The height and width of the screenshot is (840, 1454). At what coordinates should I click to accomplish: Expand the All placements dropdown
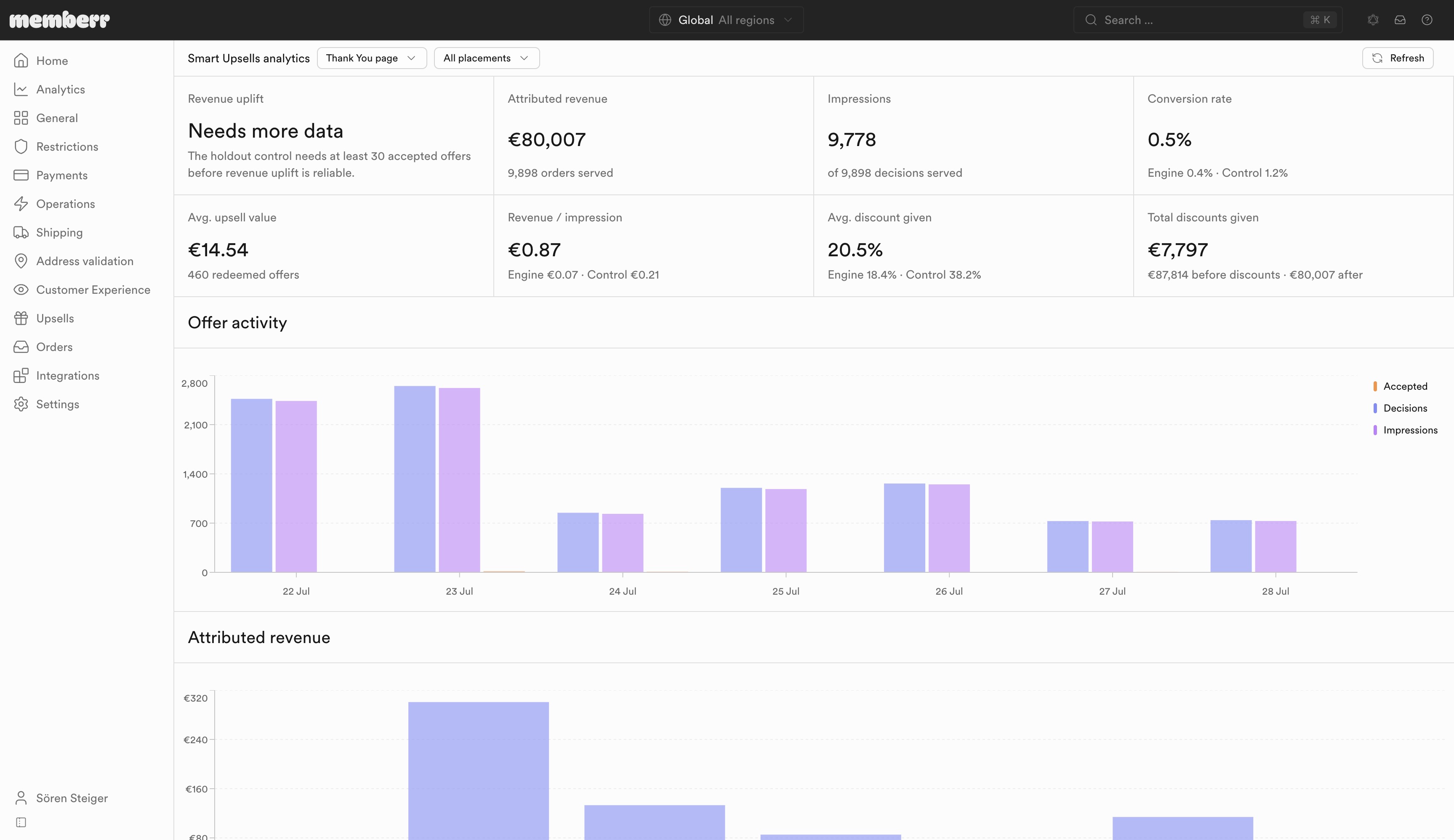coord(486,58)
